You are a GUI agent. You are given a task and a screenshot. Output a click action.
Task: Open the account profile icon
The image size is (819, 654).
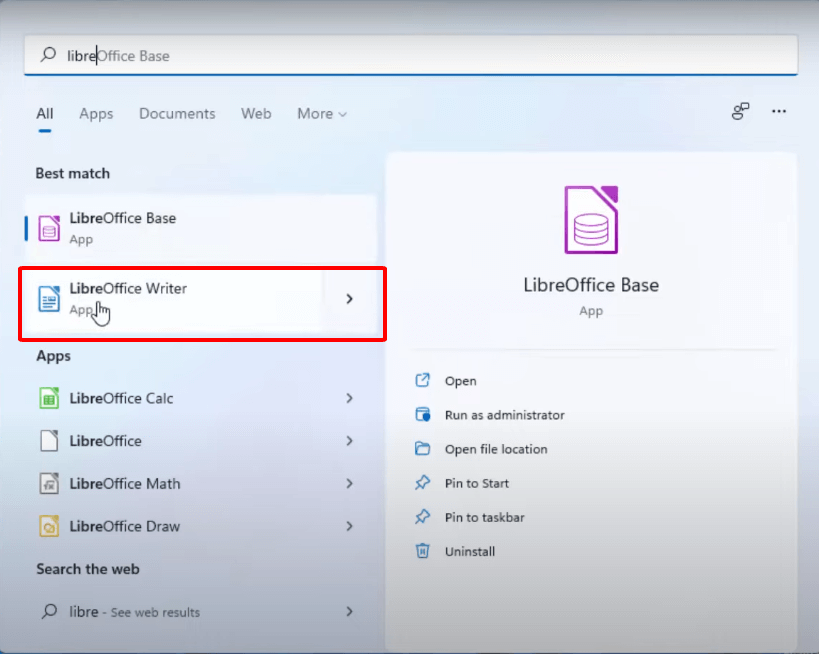pos(740,112)
